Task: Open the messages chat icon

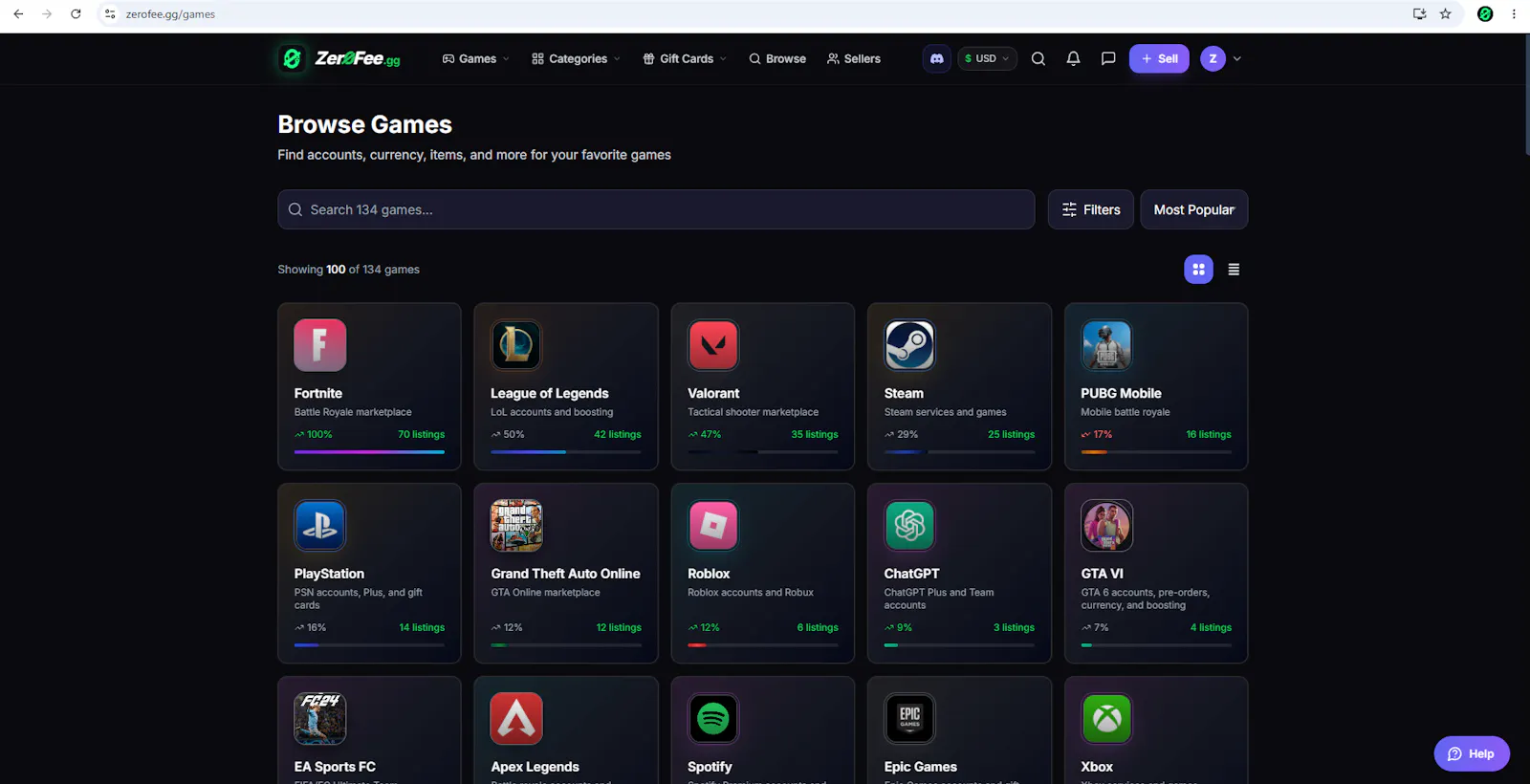Action: 1108,58
